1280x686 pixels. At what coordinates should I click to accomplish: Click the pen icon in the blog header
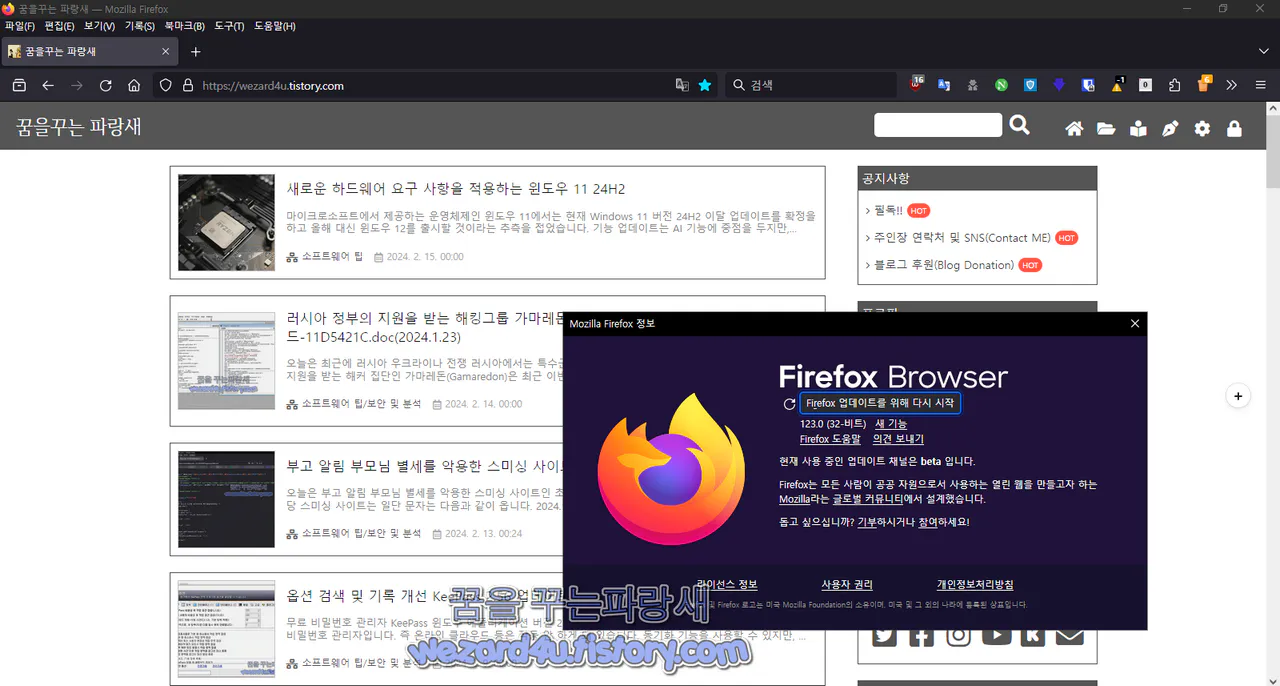[1170, 127]
